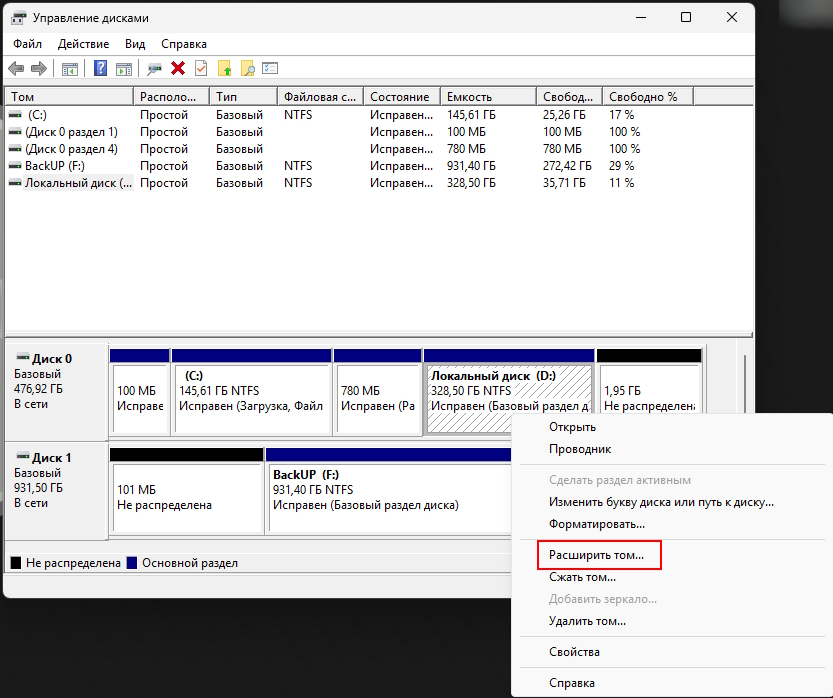Toggle the action pane toolbar icon
Screen dimensions: 833x698
124,69
